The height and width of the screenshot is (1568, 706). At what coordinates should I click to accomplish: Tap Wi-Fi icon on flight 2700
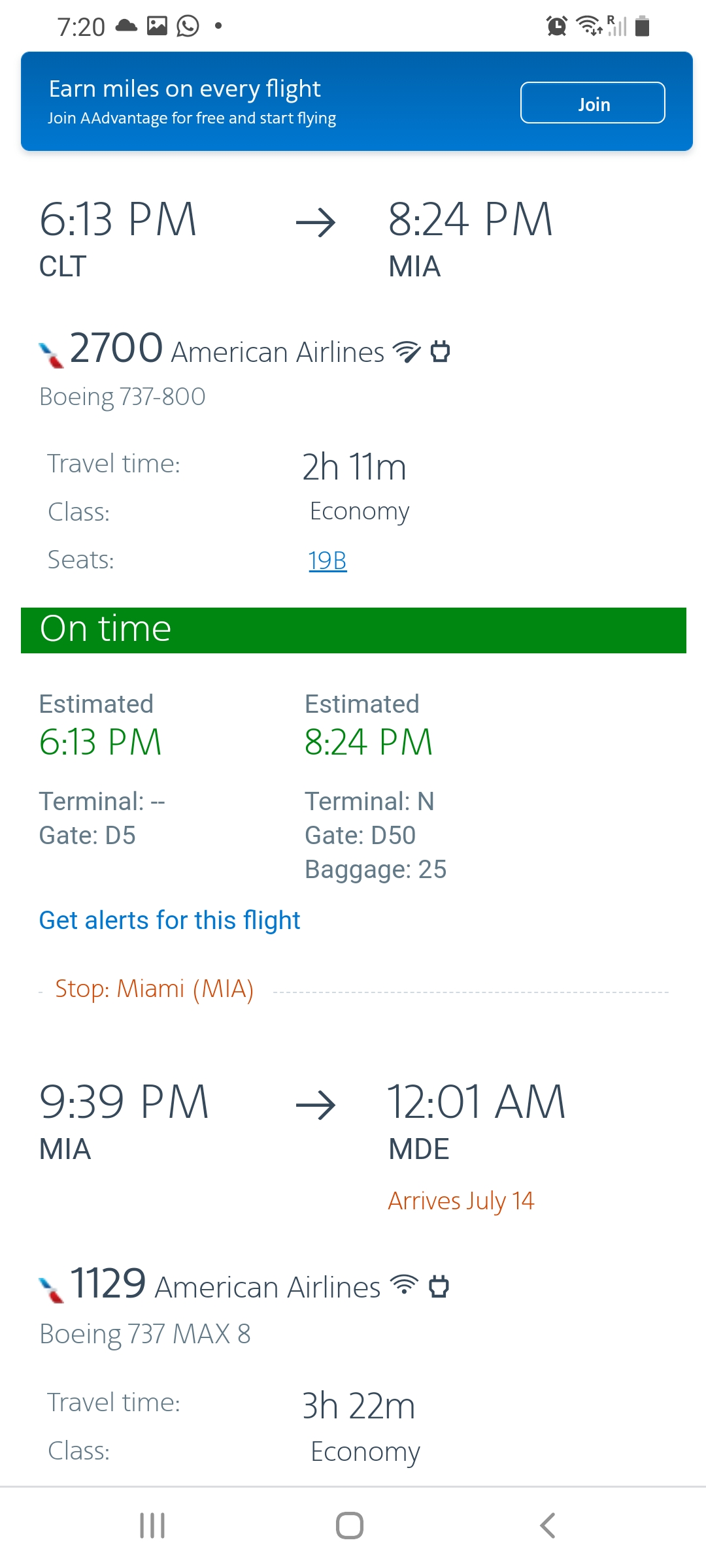406,351
